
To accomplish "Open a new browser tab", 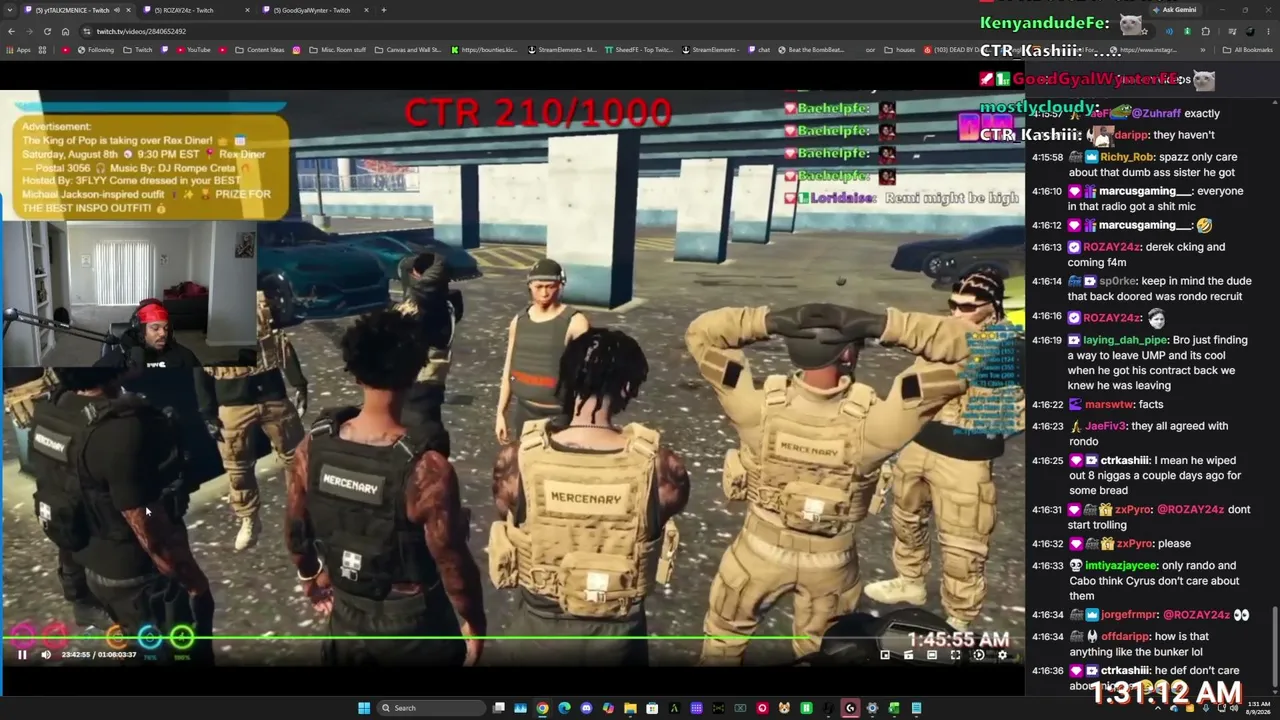I will [384, 10].
